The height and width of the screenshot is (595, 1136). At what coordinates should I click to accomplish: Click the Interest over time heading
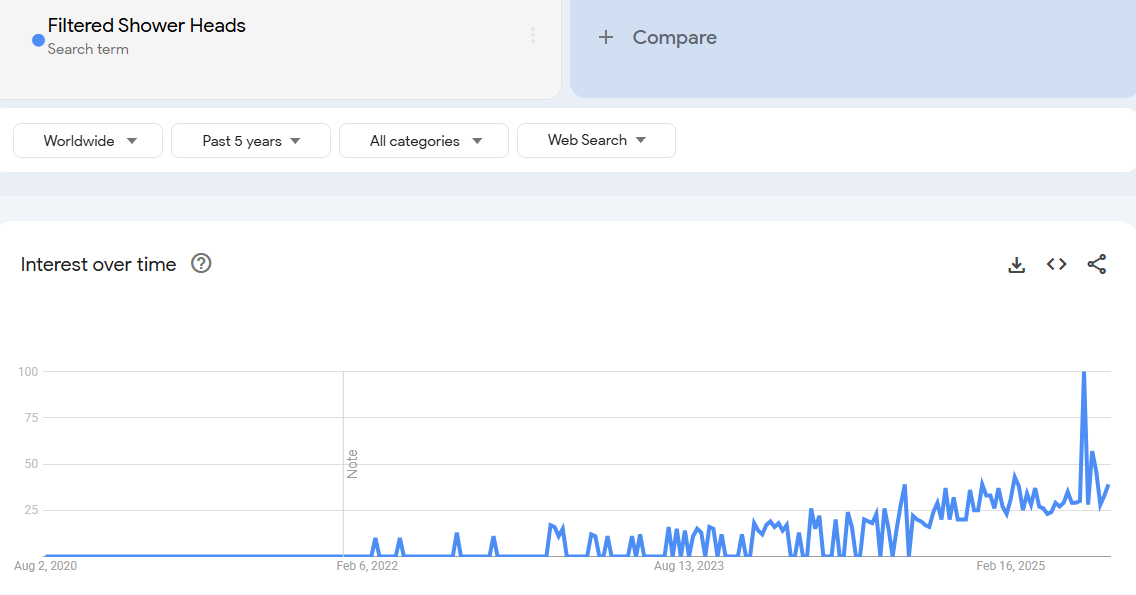point(98,264)
